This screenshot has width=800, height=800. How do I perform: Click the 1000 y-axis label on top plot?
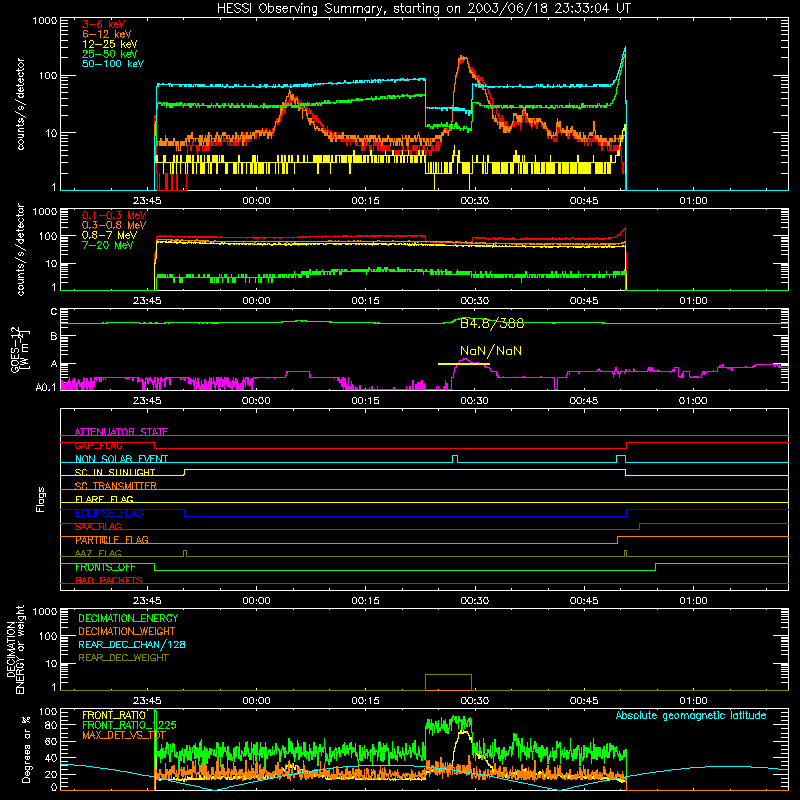coord(45,21)
